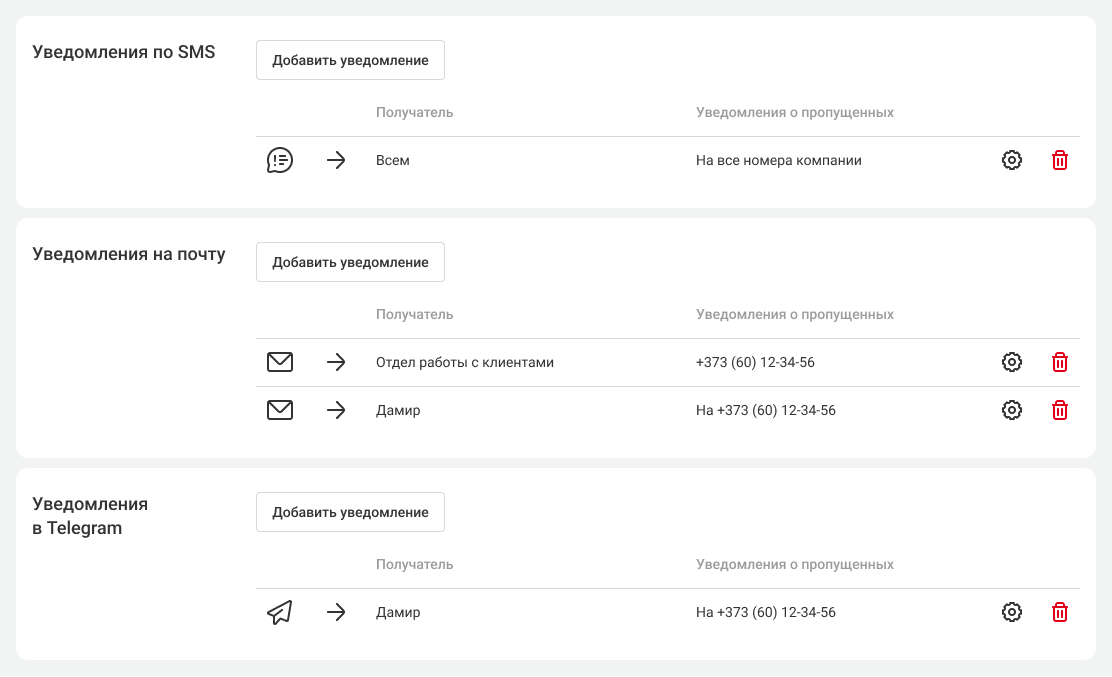The image size is (1112, 677).
Task: Delete Дамир's Telegram notification
Action: pyautogui.click(x=1060, y=612)
